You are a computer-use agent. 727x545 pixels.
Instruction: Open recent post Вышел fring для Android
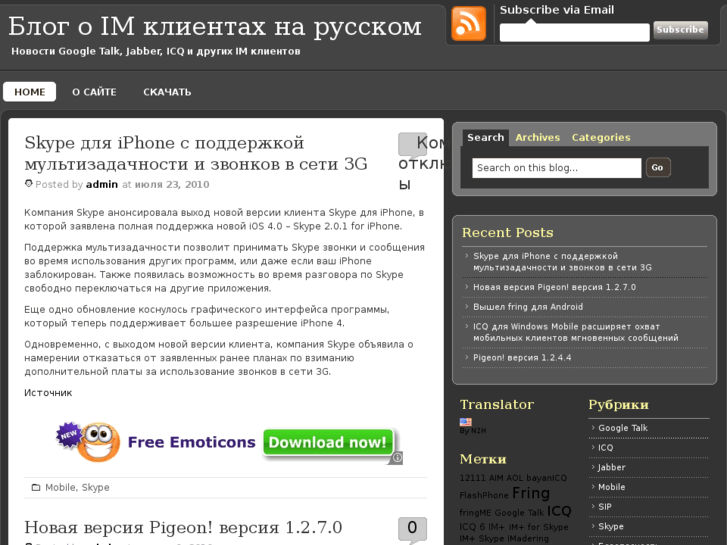point(528,307)
